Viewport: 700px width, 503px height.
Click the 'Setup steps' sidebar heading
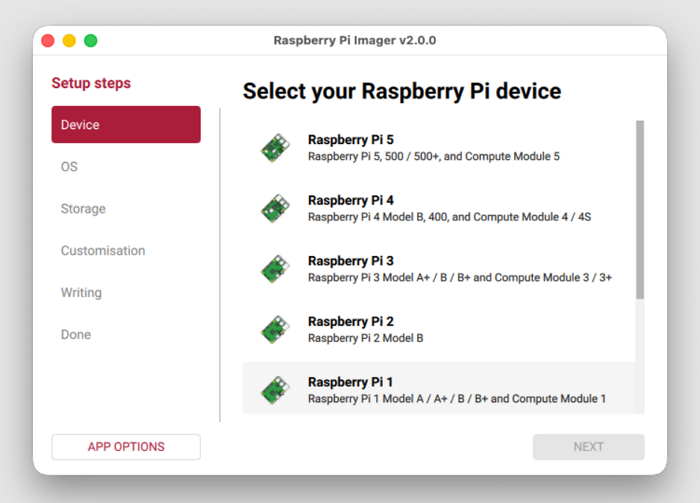91,83
